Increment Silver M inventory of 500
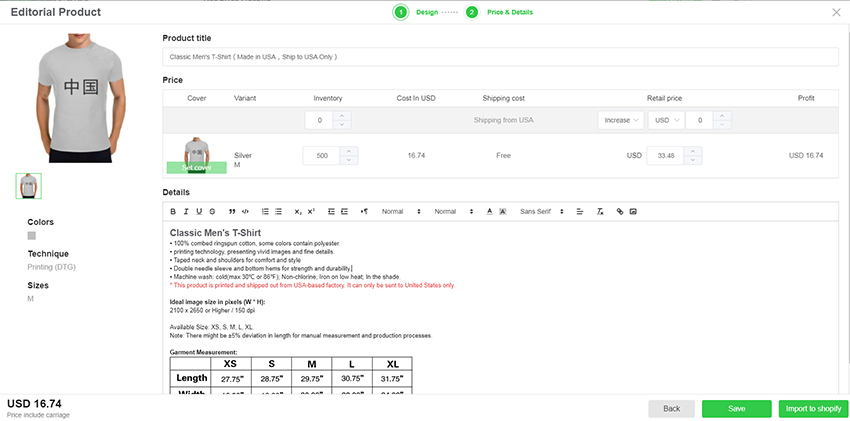The width and height of the screenshot is (850, 421). 349,151
